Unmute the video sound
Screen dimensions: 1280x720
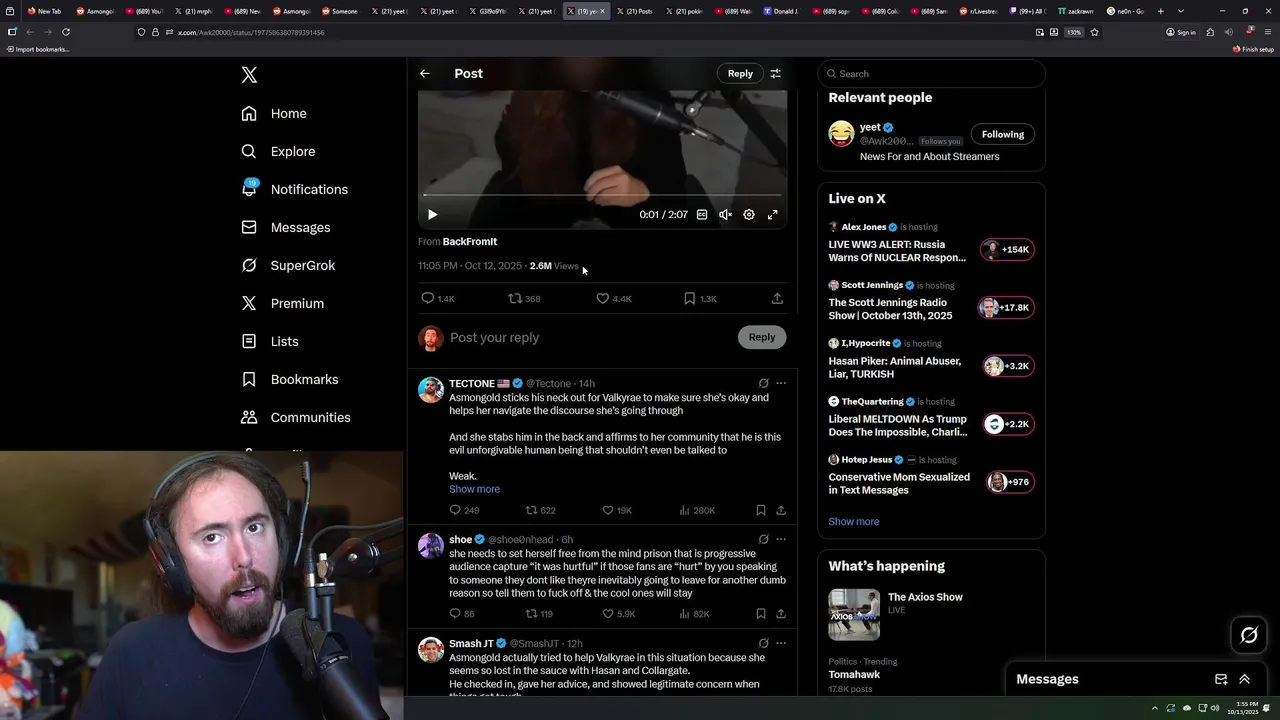725,214
